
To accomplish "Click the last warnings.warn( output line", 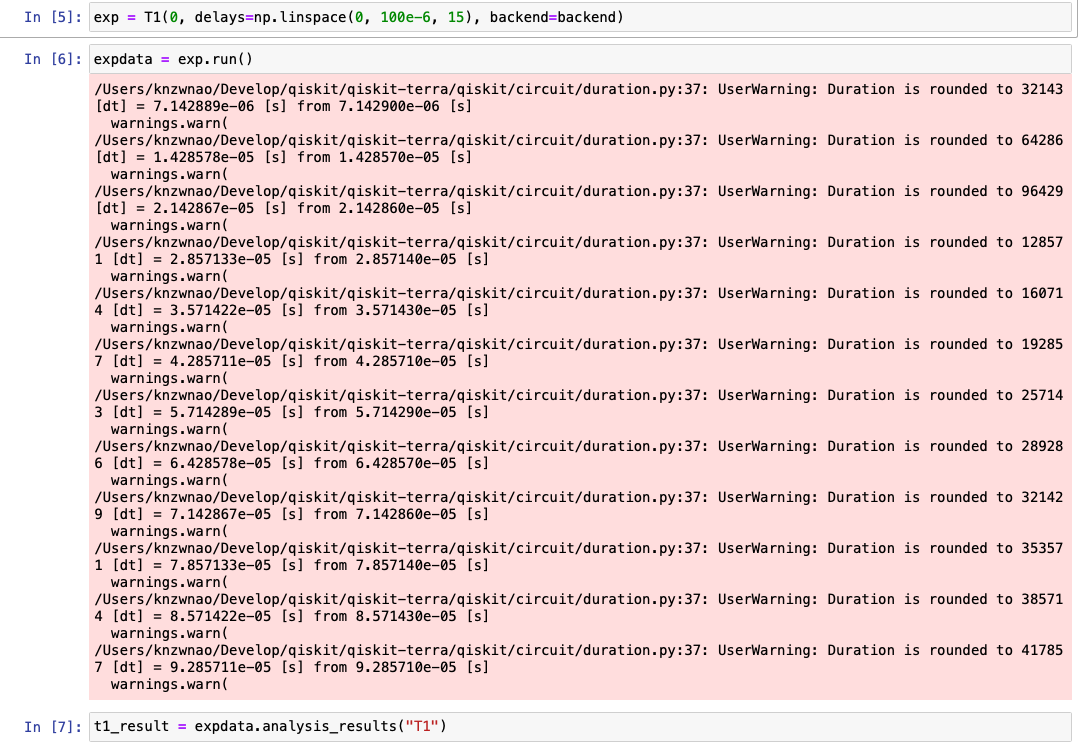I will point(170,684).
